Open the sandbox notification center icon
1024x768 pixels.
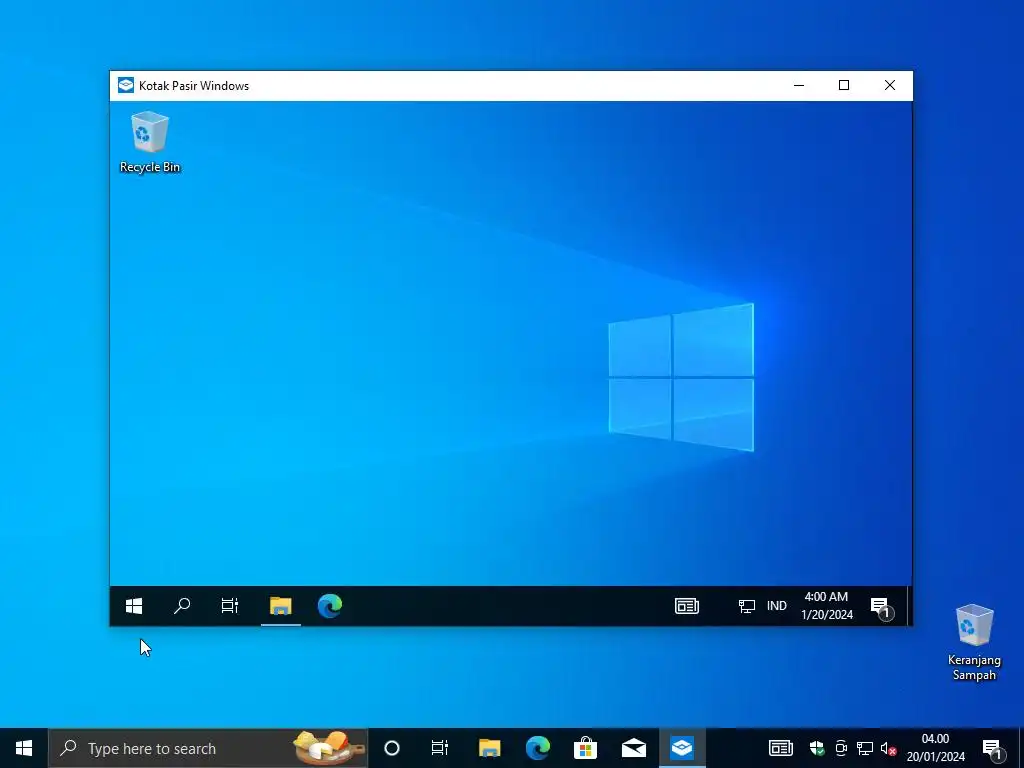coord(882,607)
